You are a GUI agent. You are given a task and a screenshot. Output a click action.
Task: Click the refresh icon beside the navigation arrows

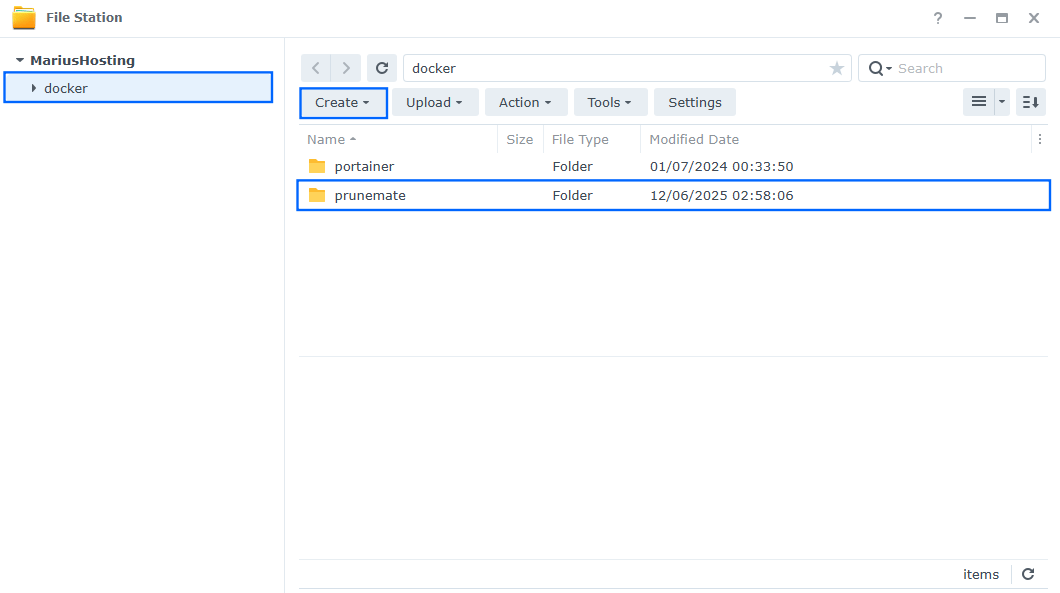tap(382, 67)
